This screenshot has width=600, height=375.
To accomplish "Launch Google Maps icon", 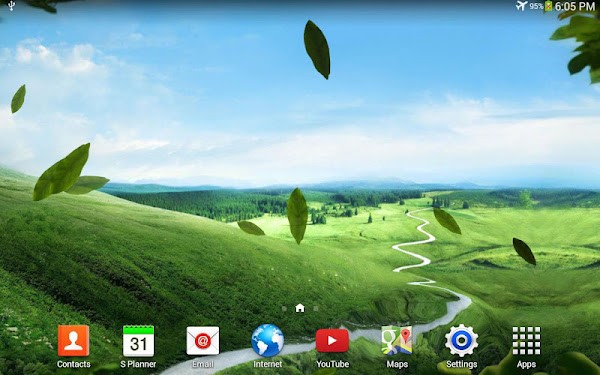I will (397, 341).
